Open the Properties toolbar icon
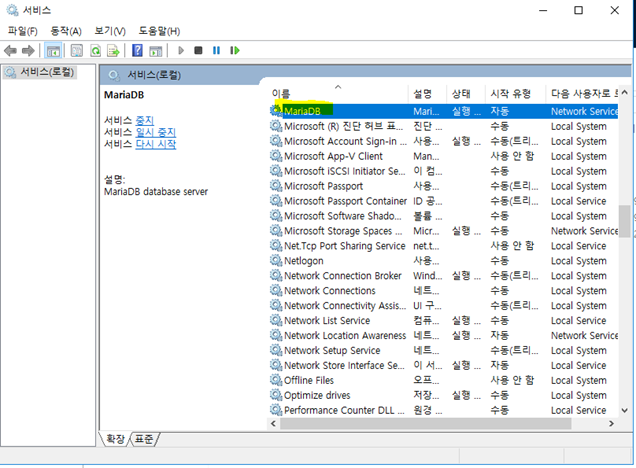Screen dimensions: 636x468 click(x=77, y=51)
